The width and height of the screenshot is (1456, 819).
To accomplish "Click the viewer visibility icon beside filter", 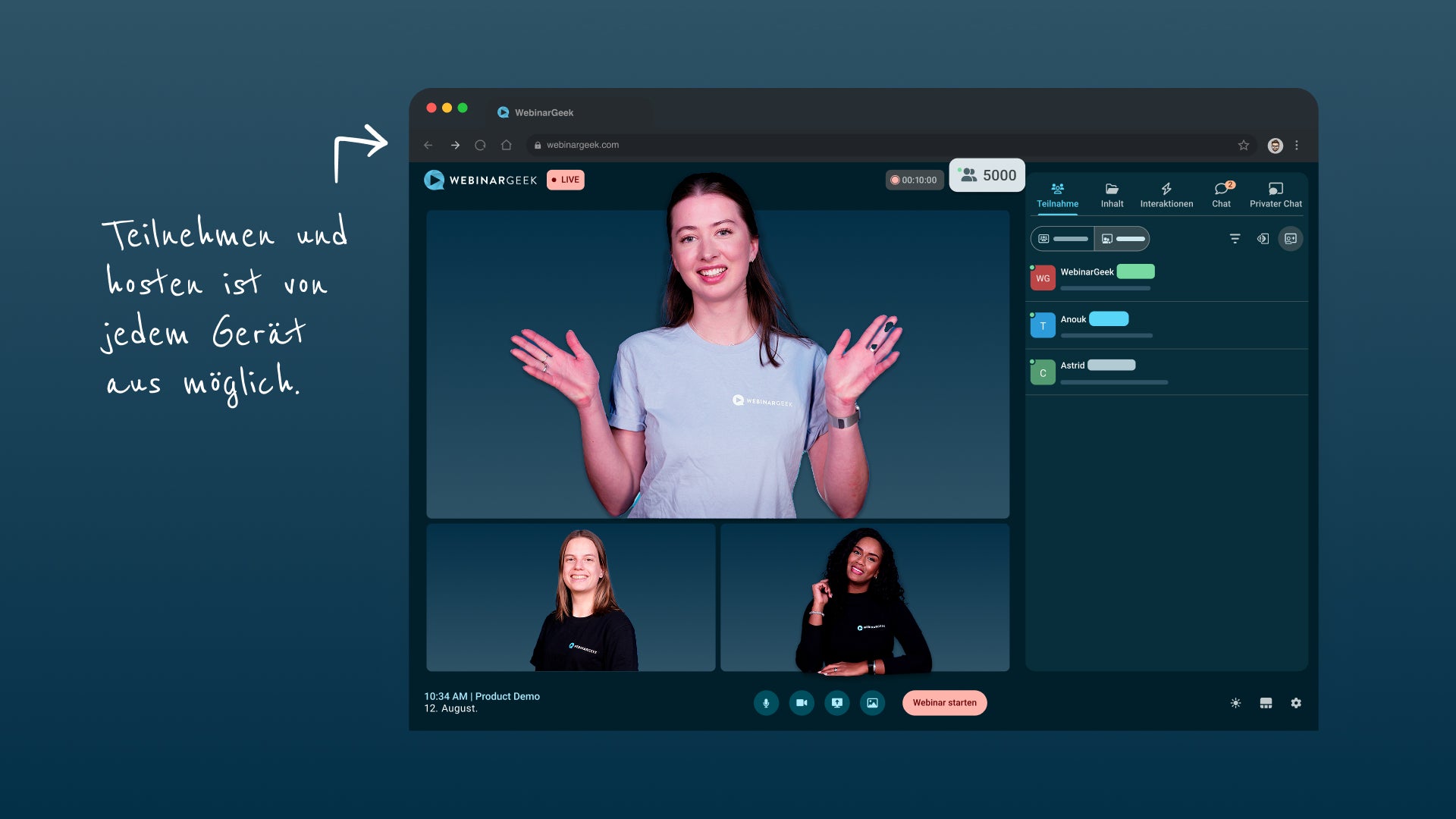I will click(1263, 239).
